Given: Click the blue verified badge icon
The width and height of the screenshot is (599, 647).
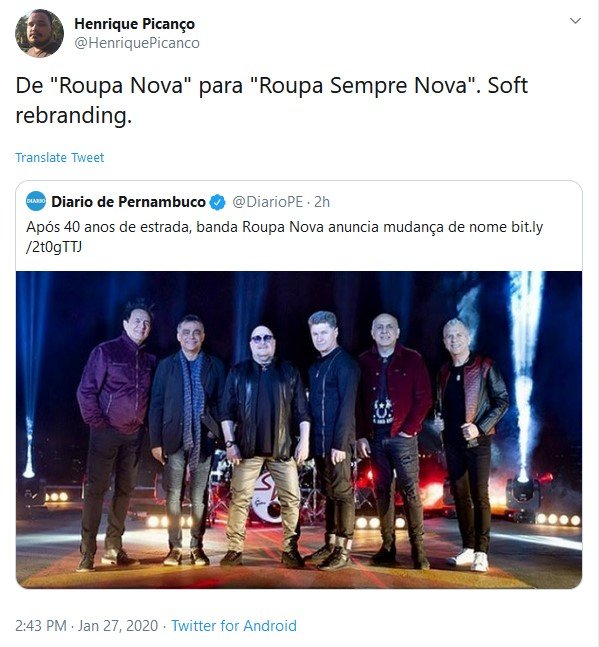Looking at the screenshot, I should pyautogui.click(x=217, y=202).
